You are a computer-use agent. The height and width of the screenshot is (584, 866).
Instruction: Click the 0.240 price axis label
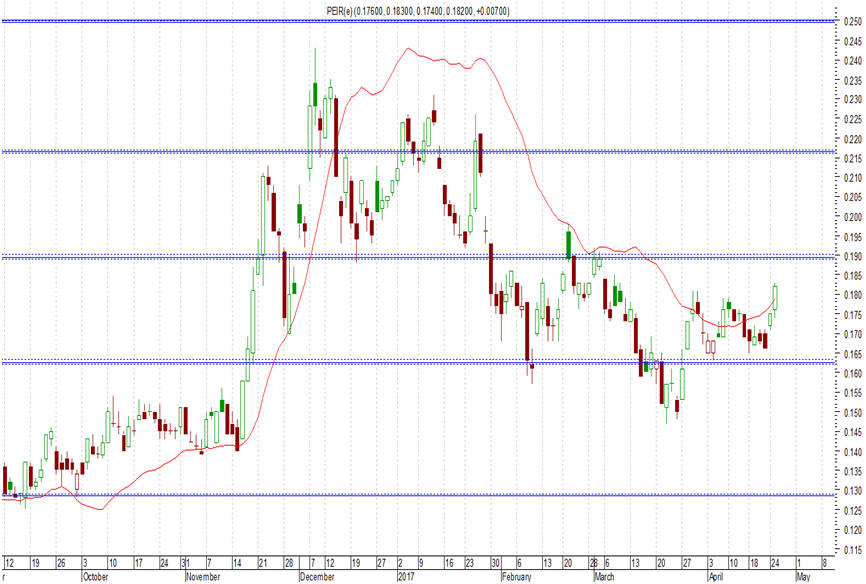tap(853, 60)
